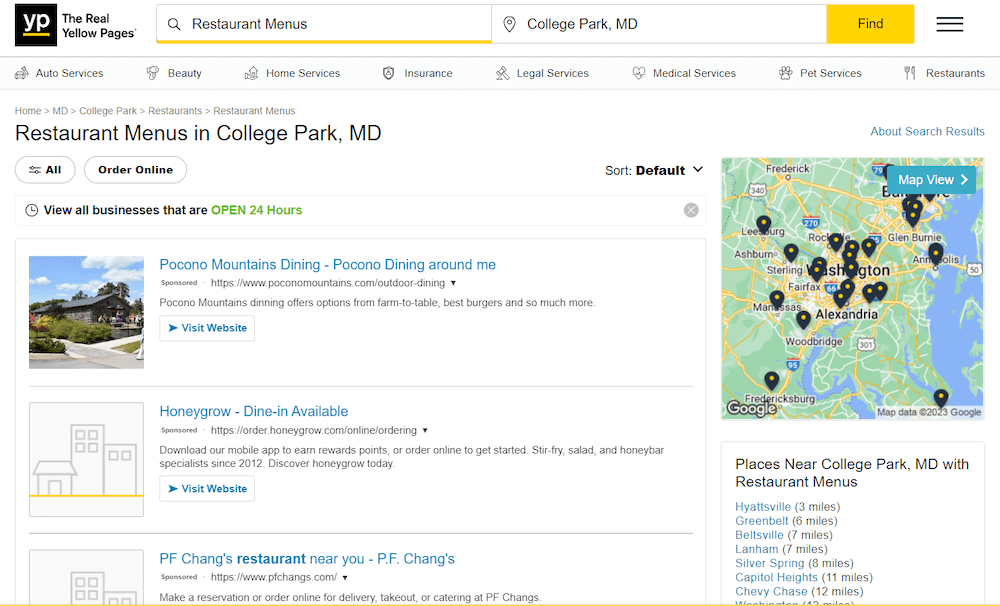The height and width of the screenshot is (606, 1000).
Task: Open Map View
Action: (932, 180)
